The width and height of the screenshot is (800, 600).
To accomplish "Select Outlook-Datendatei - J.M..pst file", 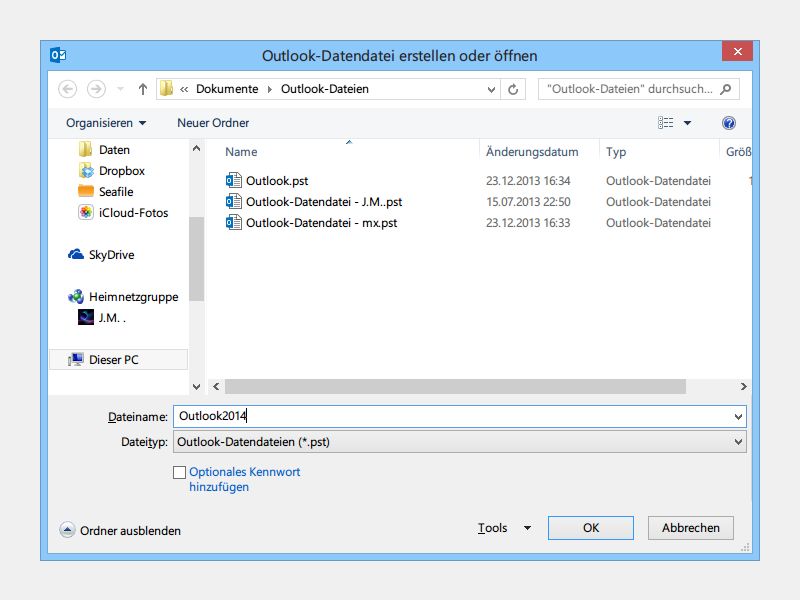I will point(324,202).
